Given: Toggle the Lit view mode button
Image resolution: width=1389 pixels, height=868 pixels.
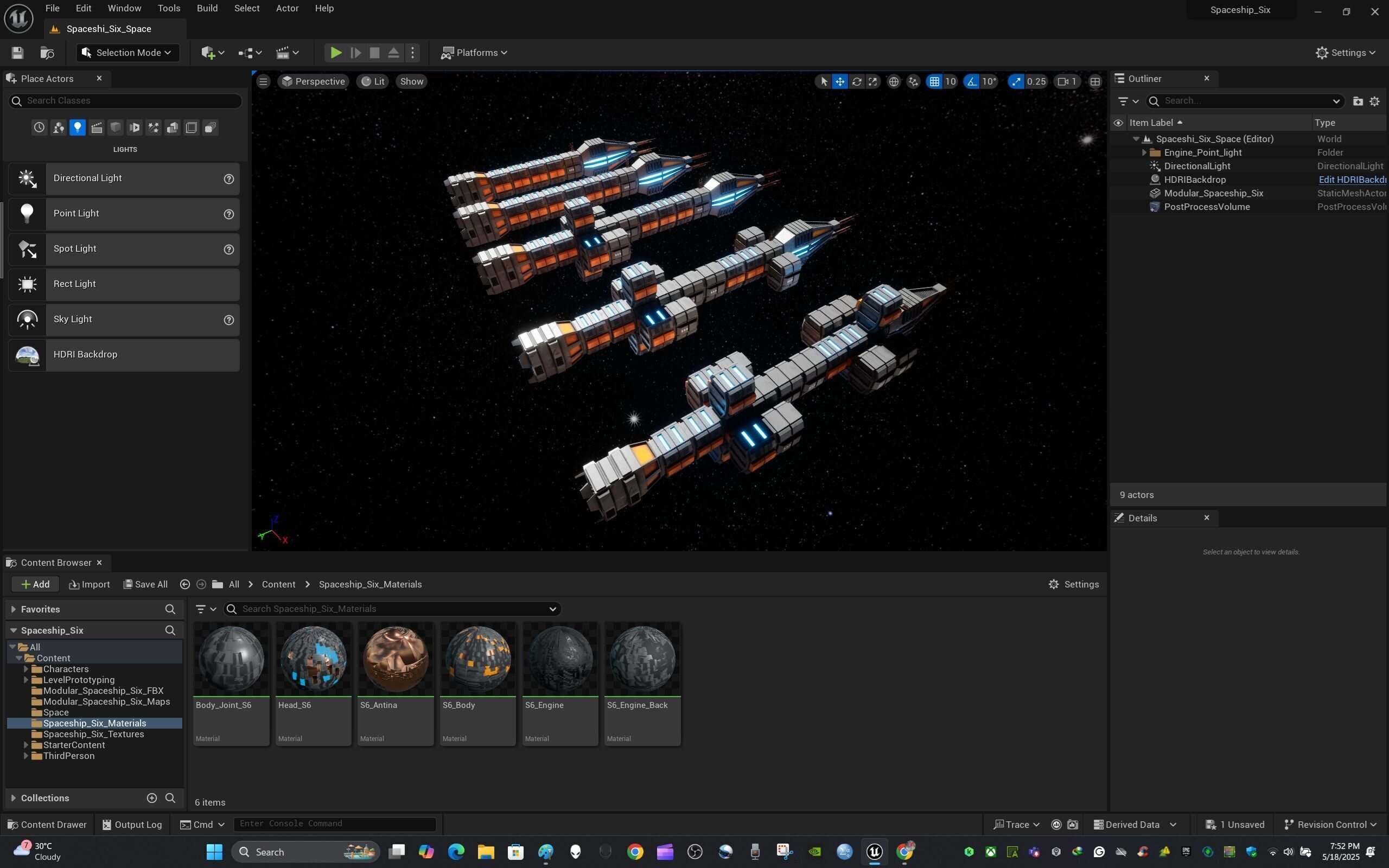Looking at the screenshot, I should (x=373, y=81).
